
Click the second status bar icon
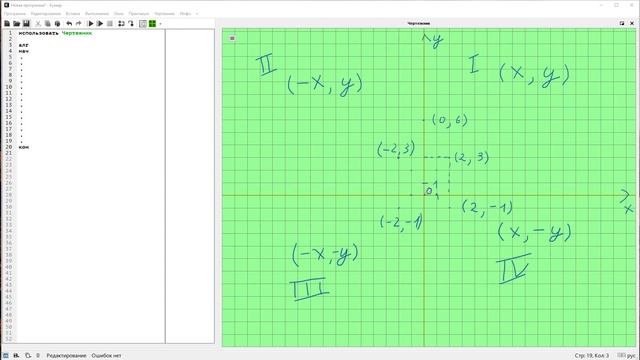click(16, 356)
